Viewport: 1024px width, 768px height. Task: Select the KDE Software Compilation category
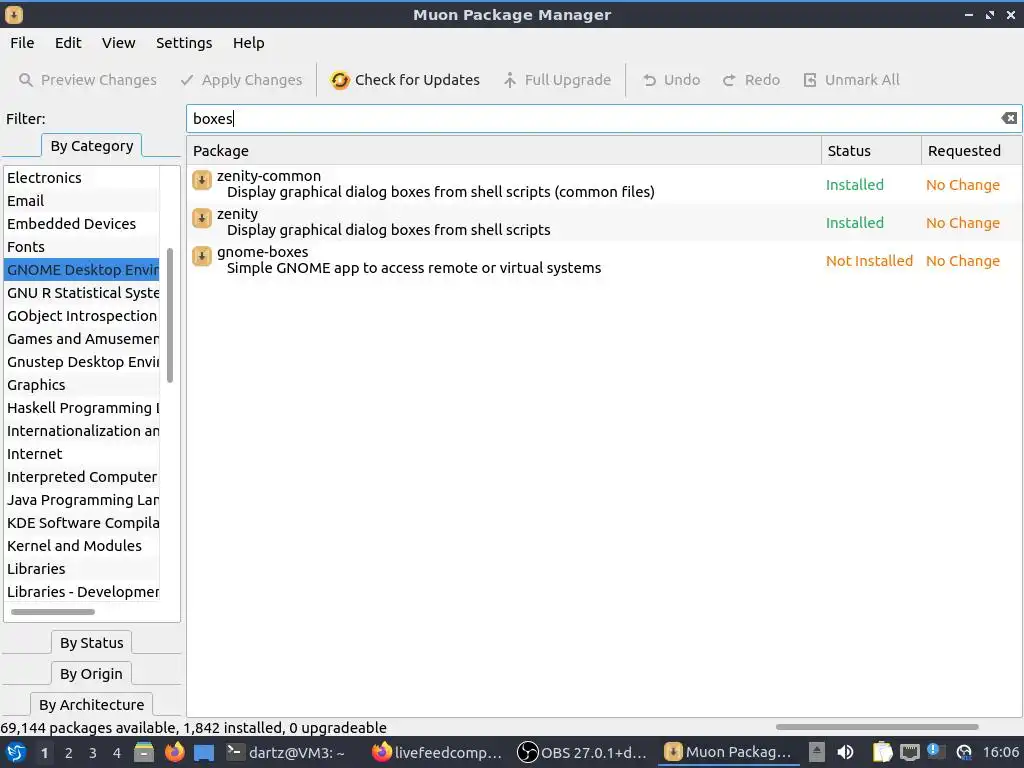[x=82, y=523]
